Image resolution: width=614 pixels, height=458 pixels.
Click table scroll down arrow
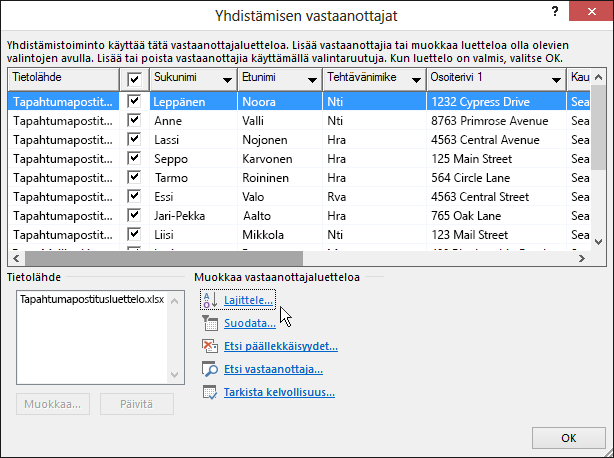598,242
